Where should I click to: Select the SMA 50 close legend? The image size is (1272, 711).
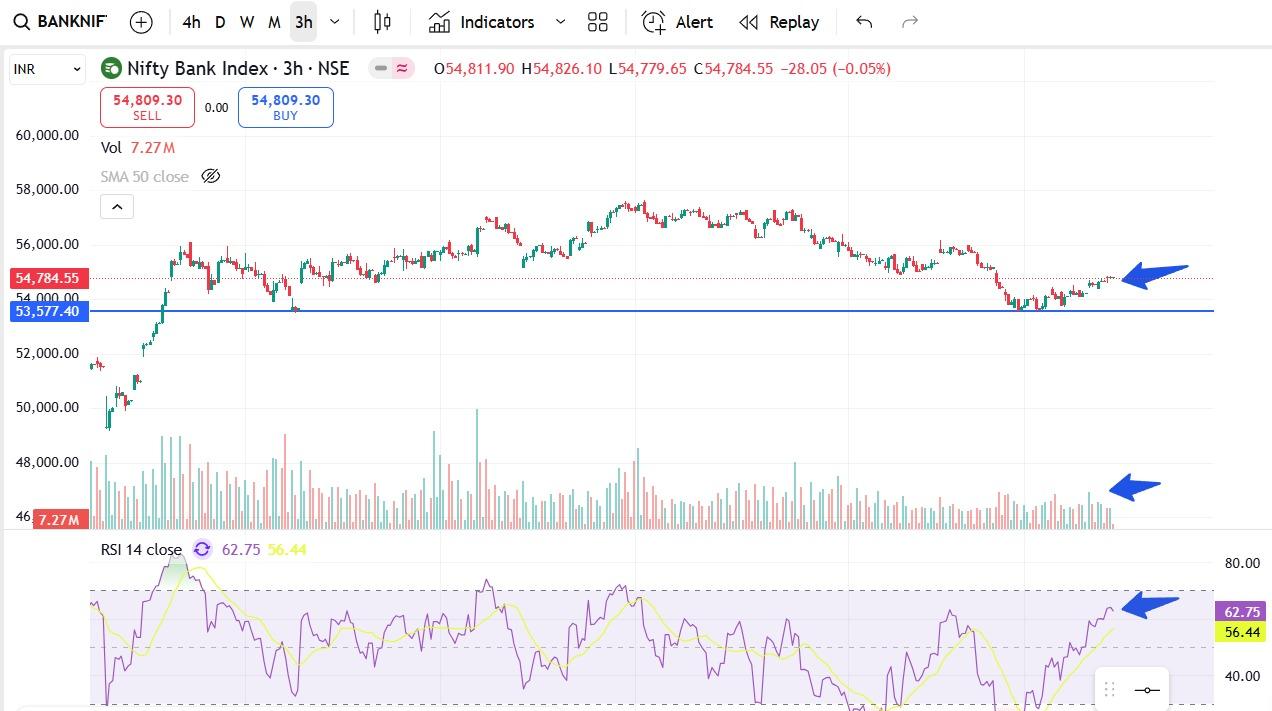(x=144, y=176)
